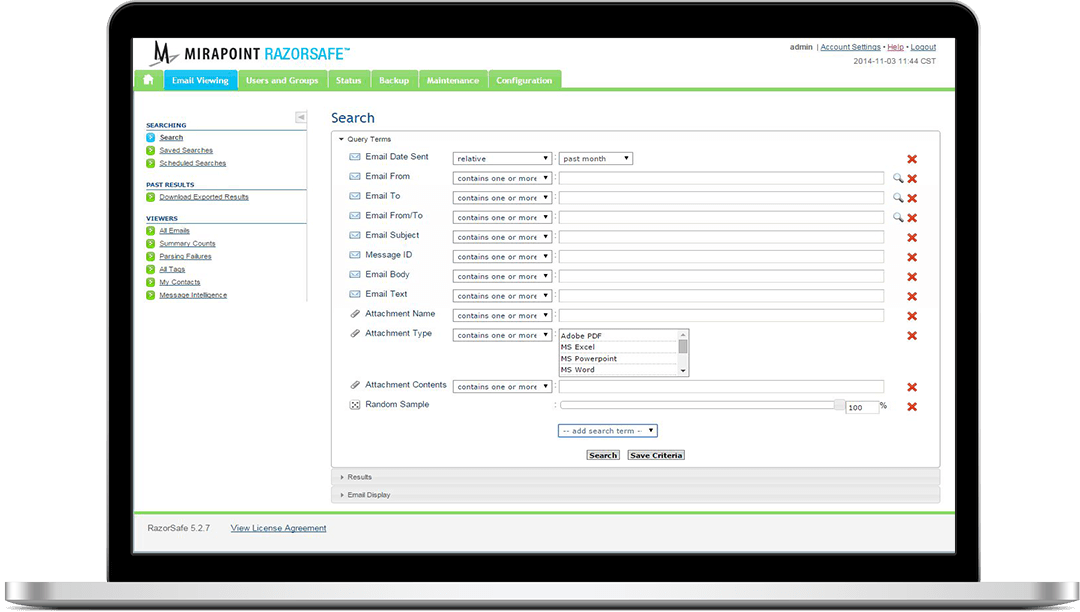Image resolution: width=1080 pixels, height=612 pixels.
Task: Click the Save Criteria button
Action: point(656,455)
